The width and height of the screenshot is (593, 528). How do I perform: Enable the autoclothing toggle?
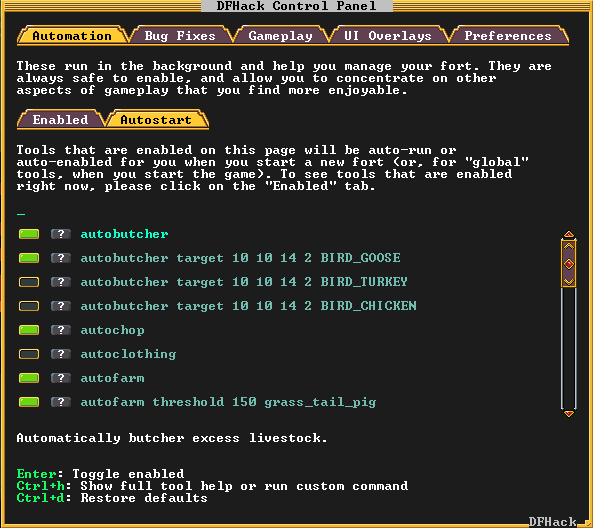tap(29, 354)
